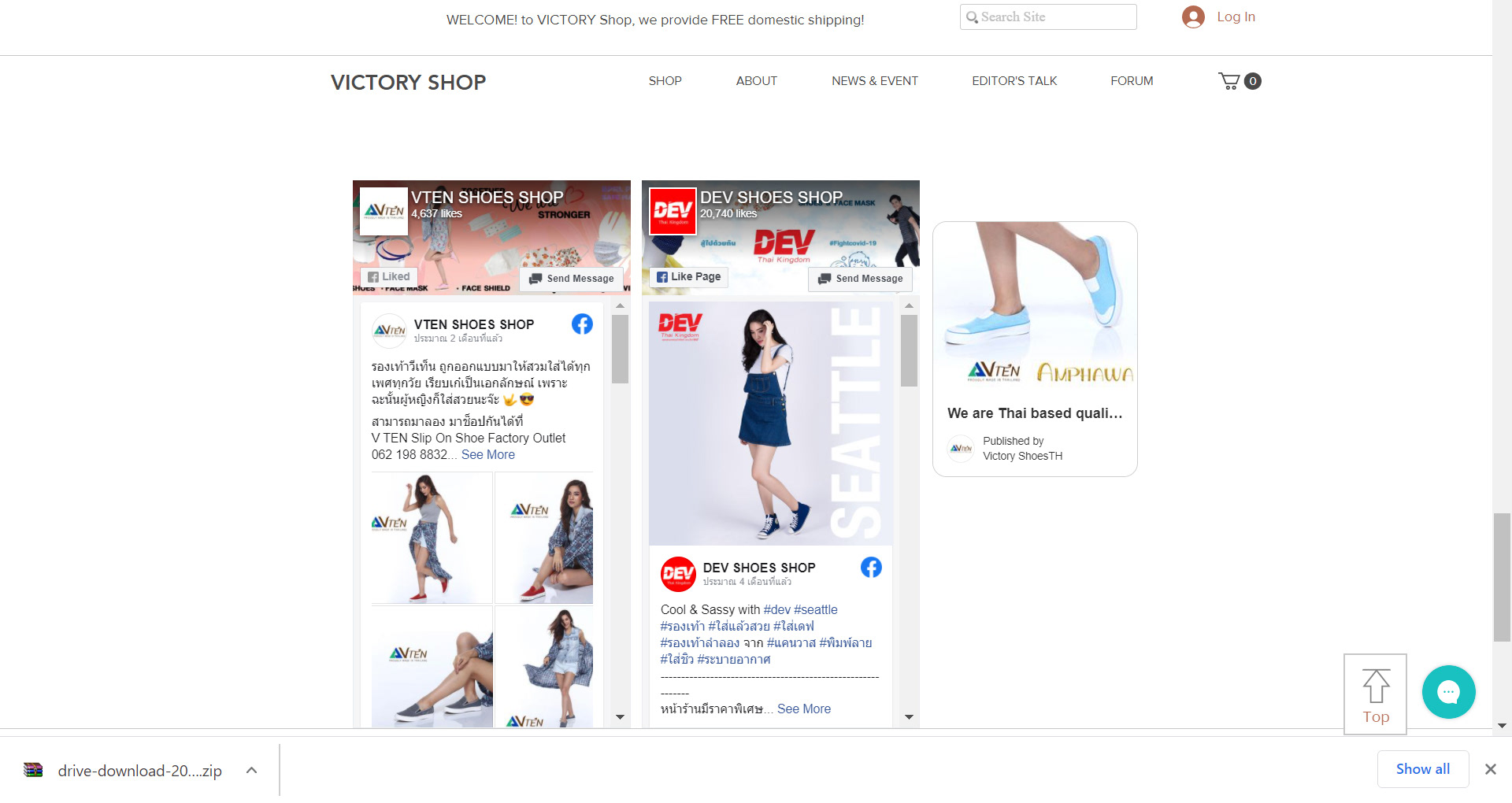This screenshot has height=803, width=1512.
Task: Click the DEV post avatar icon
Action: 678,574
